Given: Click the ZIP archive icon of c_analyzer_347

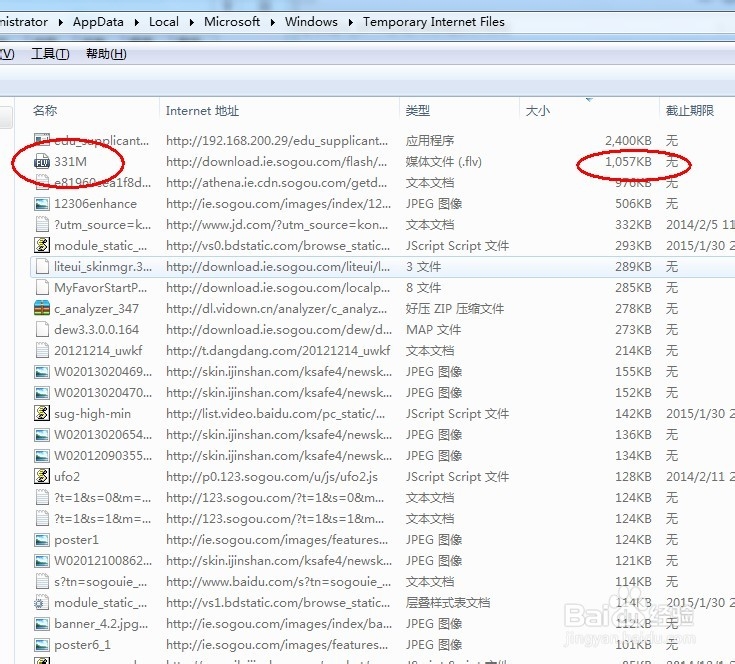Looking at the screenshot, I should (42, 308).
